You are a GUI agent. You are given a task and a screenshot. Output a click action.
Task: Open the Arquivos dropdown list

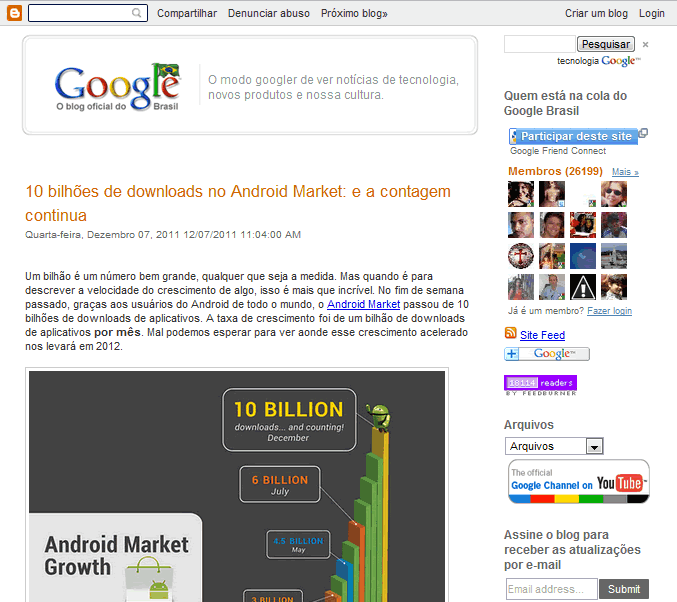[x=555, y=446]
